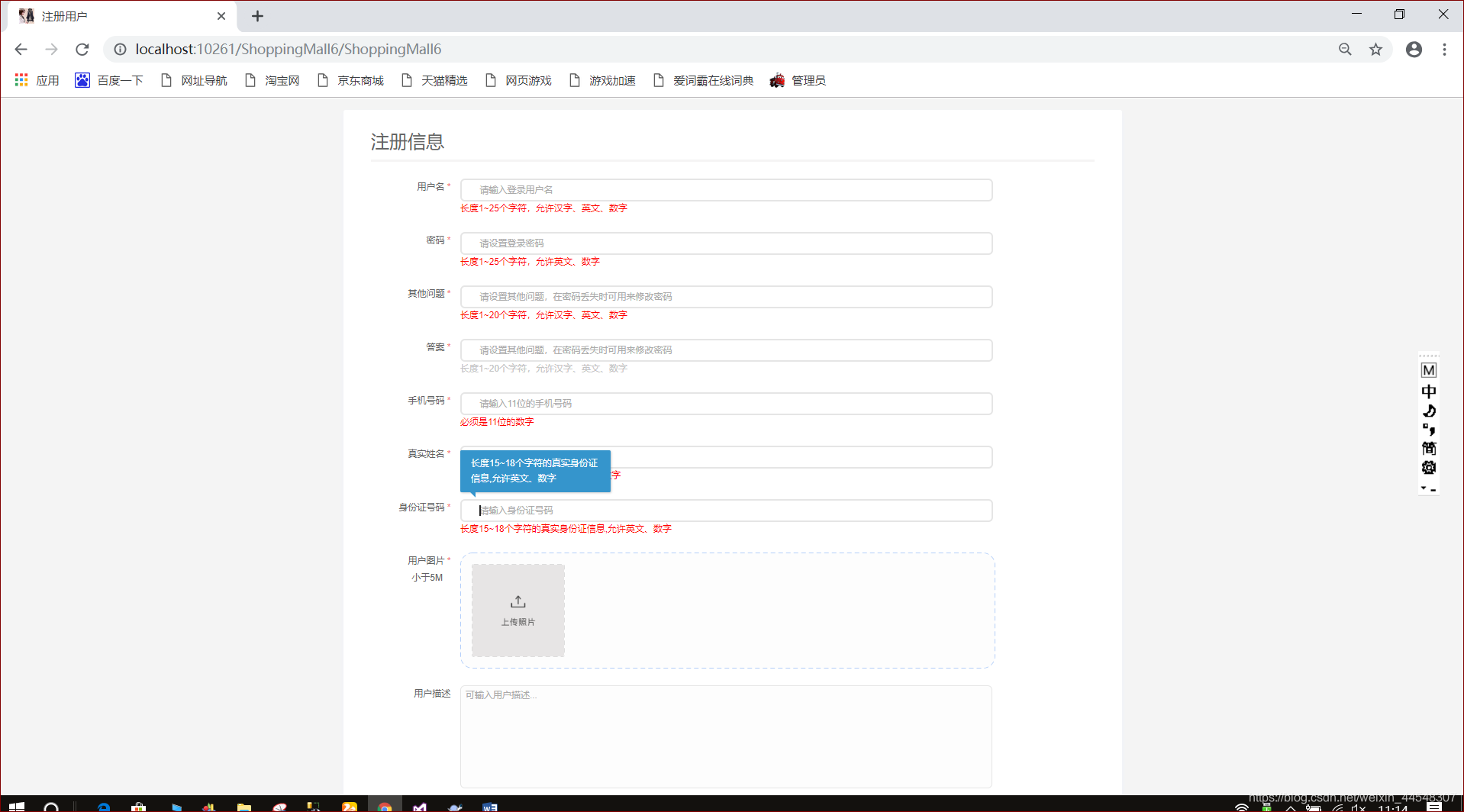Open Microsoft Store from taskbar

[x=138, y=807]
